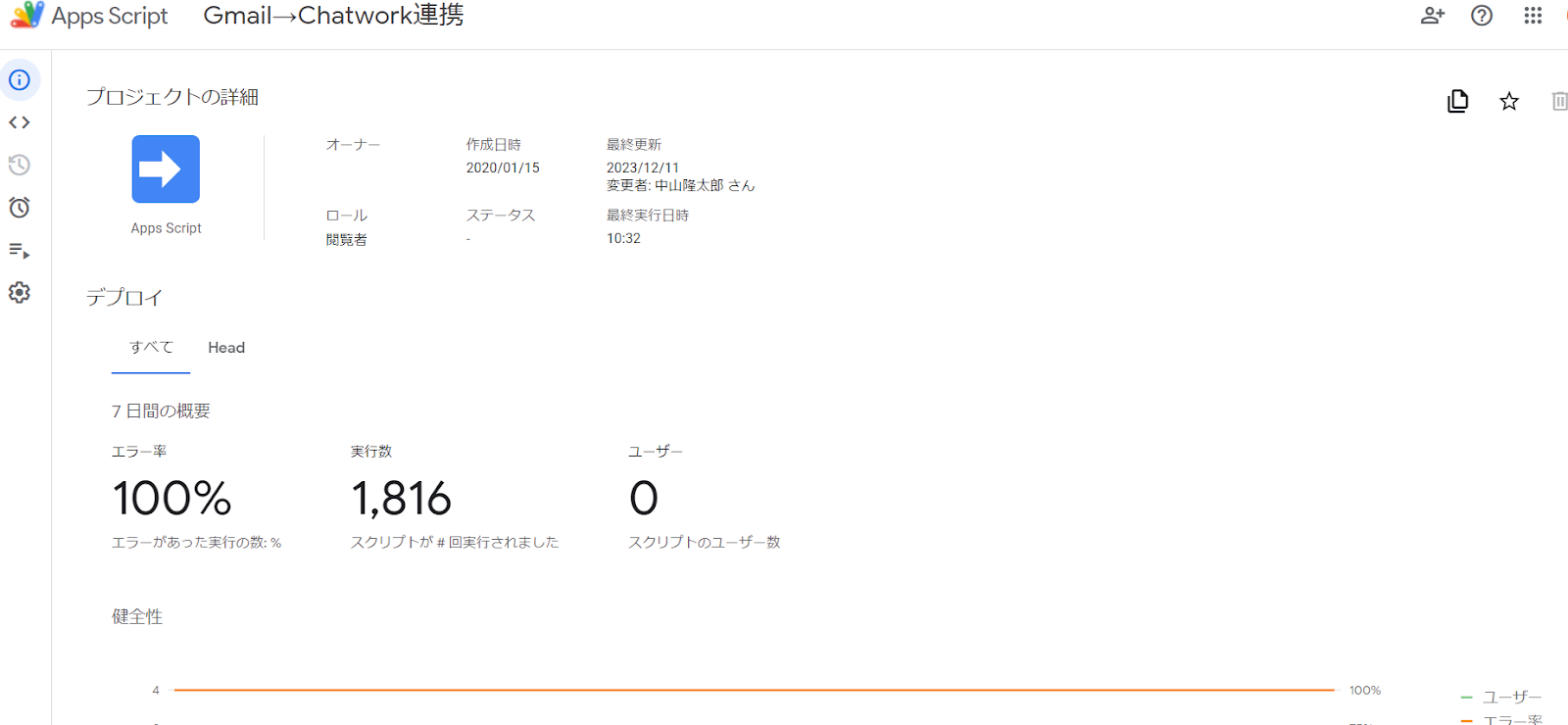Open the Overview info sidebar icon

pos(20,80)
